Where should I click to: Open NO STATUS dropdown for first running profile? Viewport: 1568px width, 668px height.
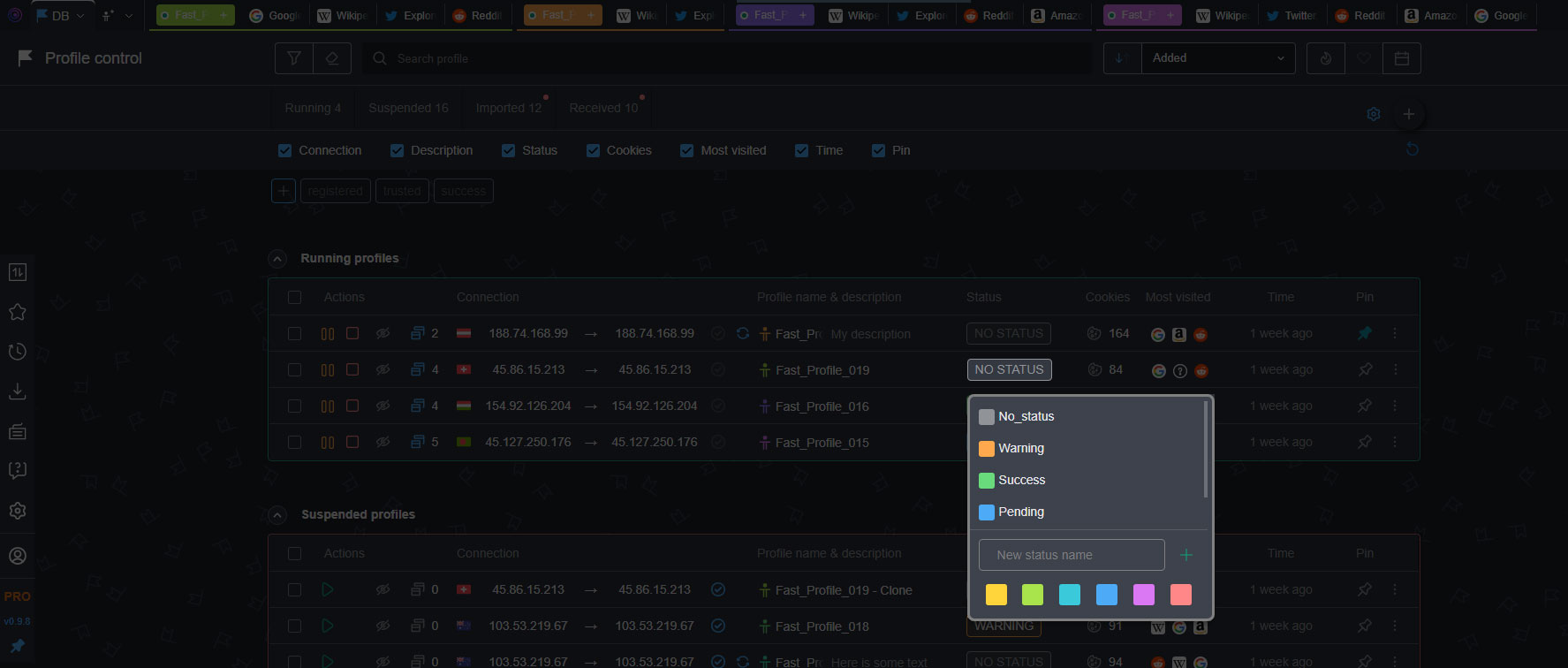[x=1008, y=333]
